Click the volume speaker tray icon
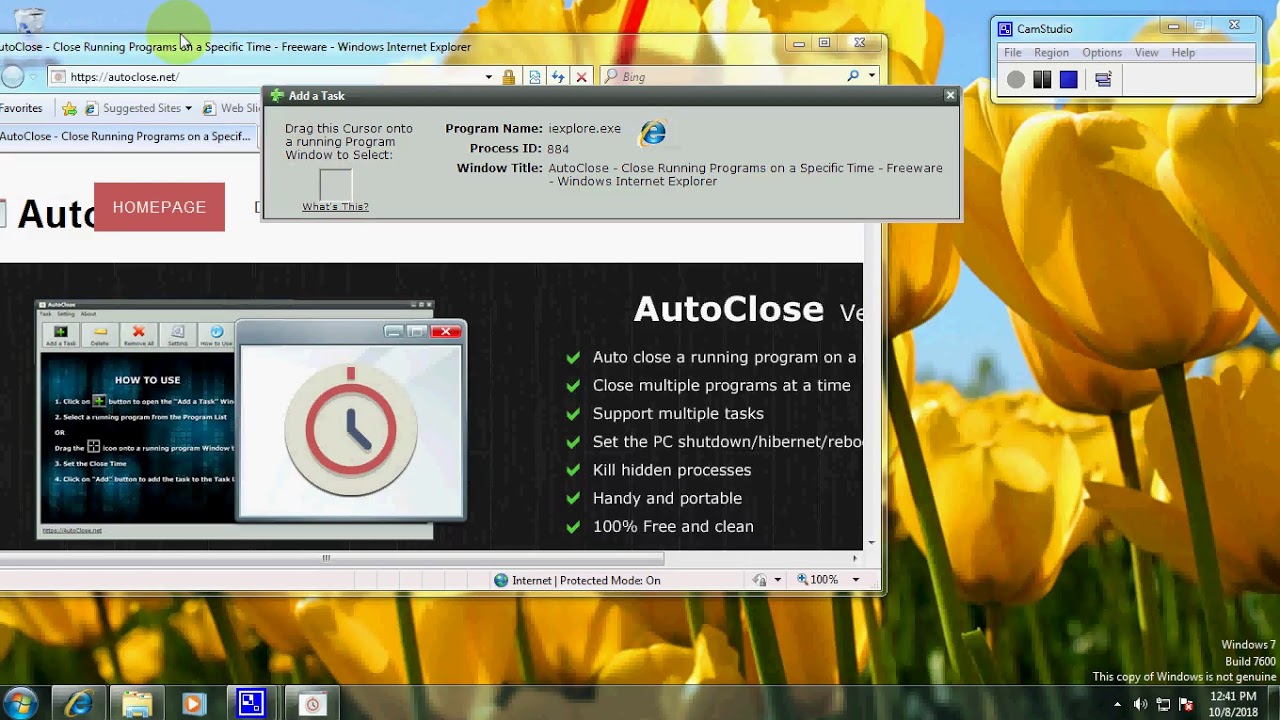This screenshot has height=720, width=1280. (1141, 704)
